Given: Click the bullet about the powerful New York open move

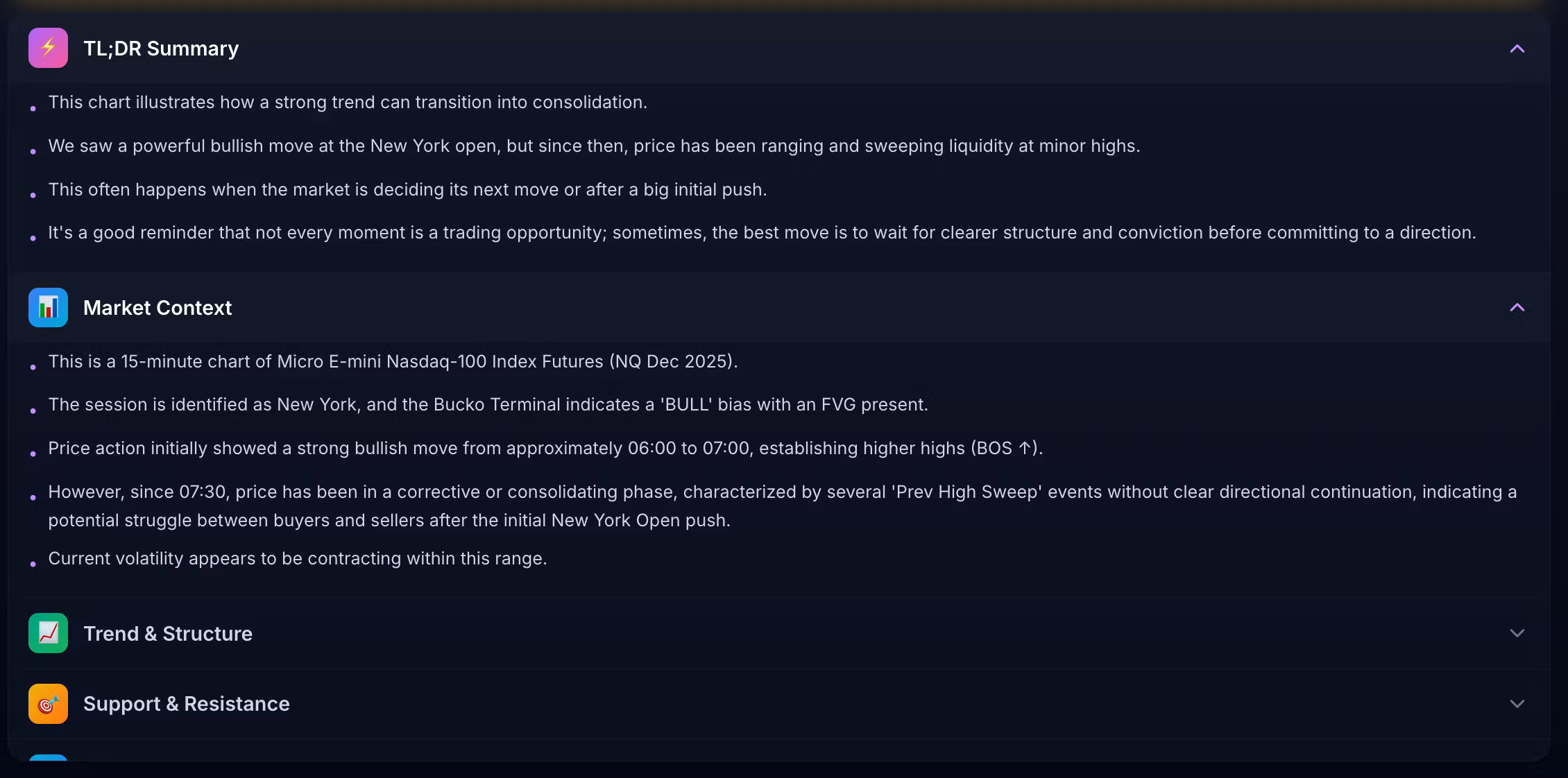Looking at the screenshot, I should click(594, 146).
